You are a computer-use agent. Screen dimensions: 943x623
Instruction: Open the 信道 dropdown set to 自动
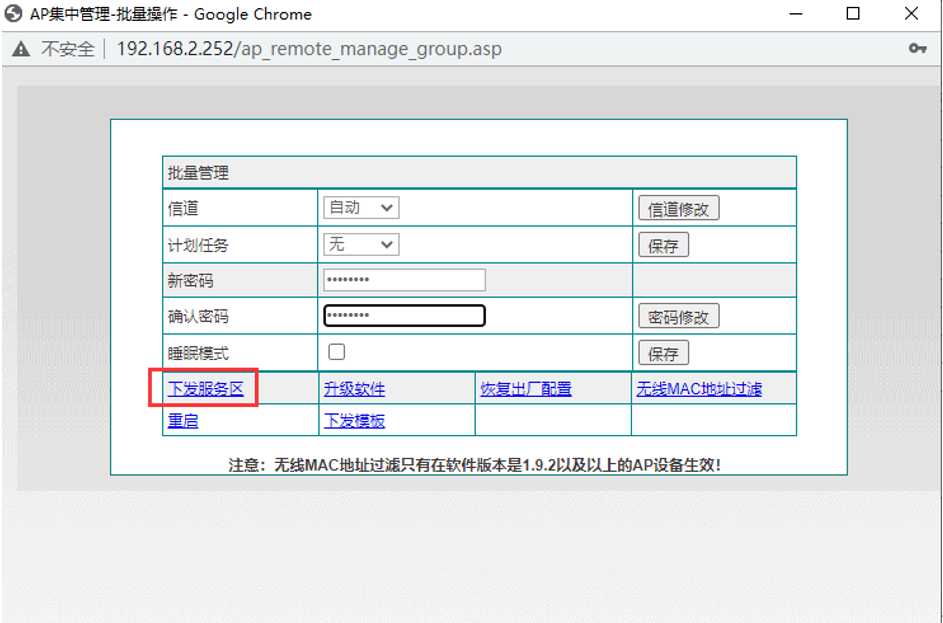point(361,208)
